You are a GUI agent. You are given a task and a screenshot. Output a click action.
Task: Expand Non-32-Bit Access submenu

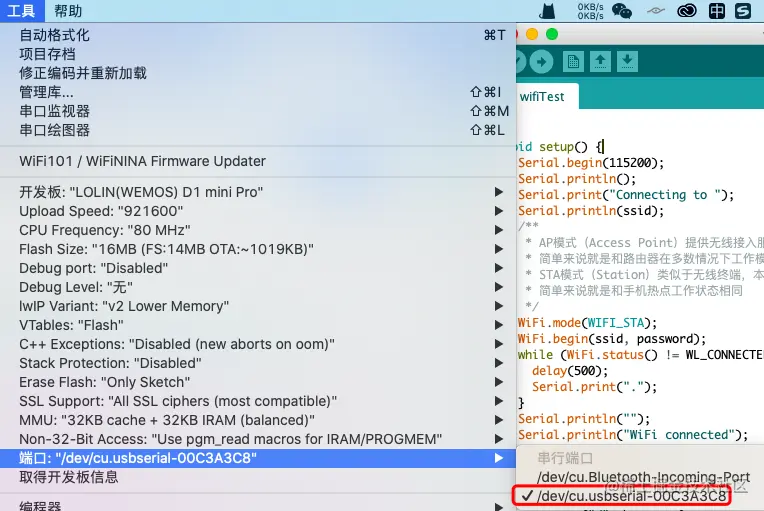[258, 439]
